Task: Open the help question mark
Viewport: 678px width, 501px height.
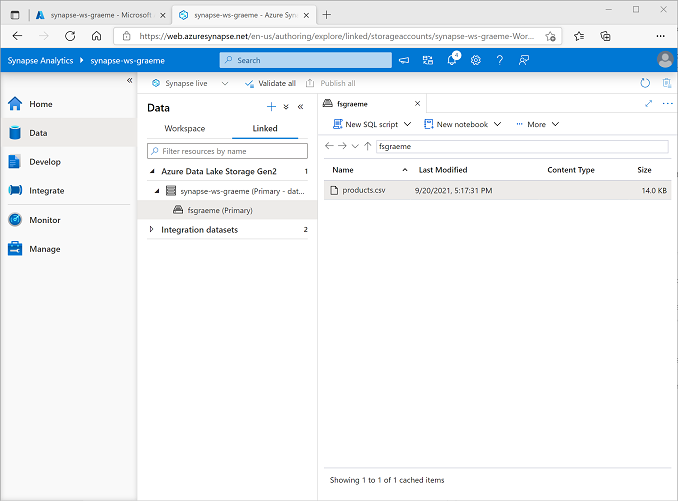Action: (x=499, y=60)
